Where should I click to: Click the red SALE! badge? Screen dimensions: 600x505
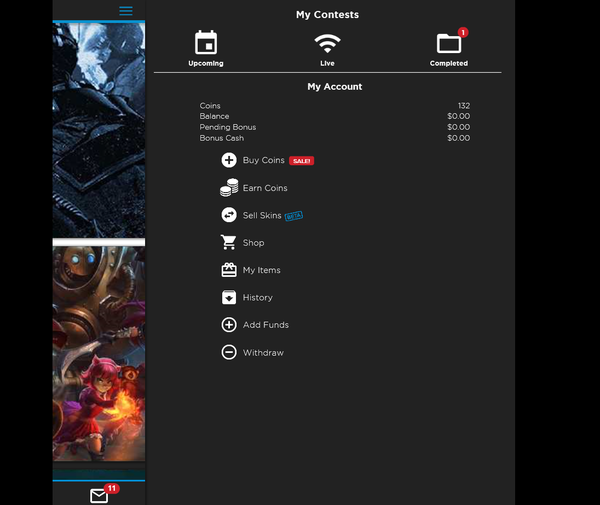(x=302, y=161)
